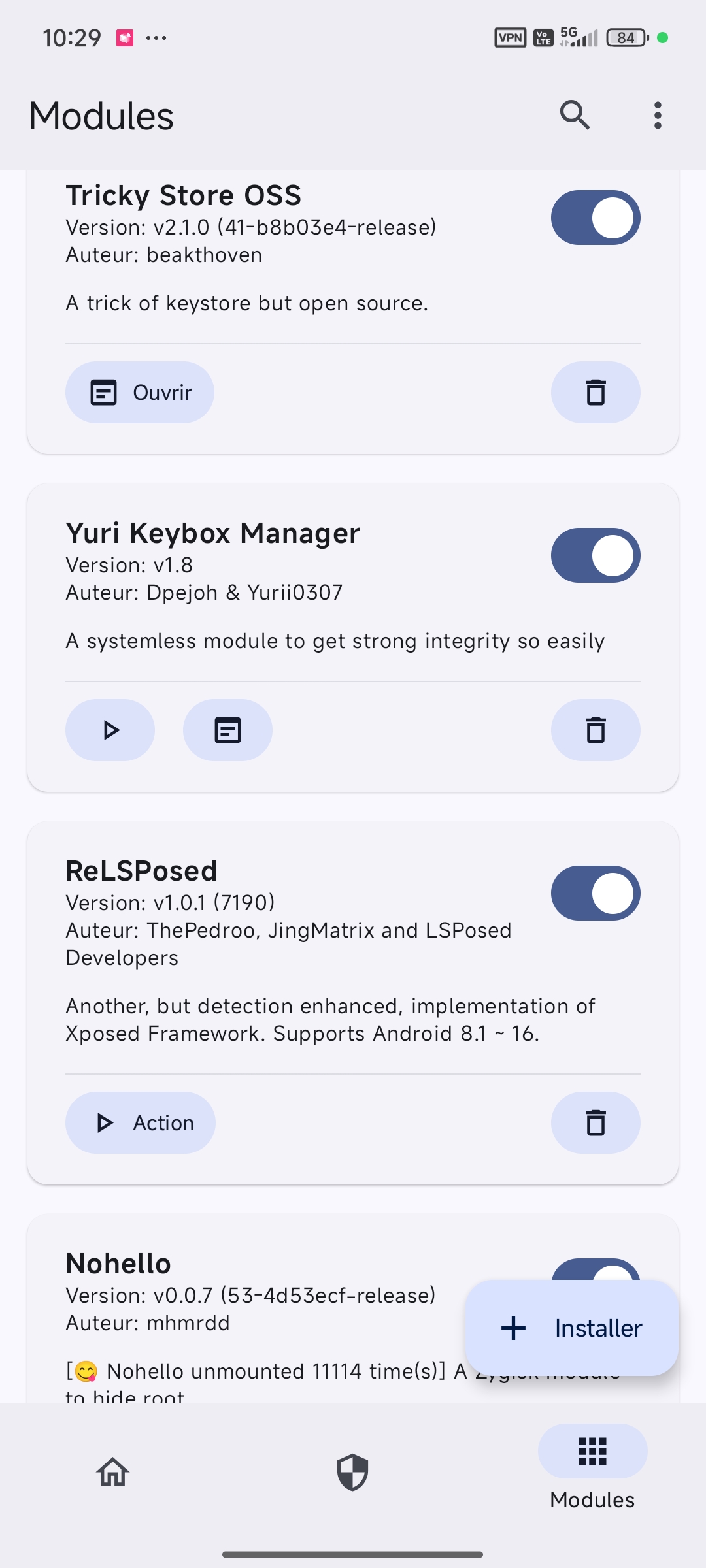Select the Nohello module card title
The image size is (706, 1568).
pos(118,1264)
